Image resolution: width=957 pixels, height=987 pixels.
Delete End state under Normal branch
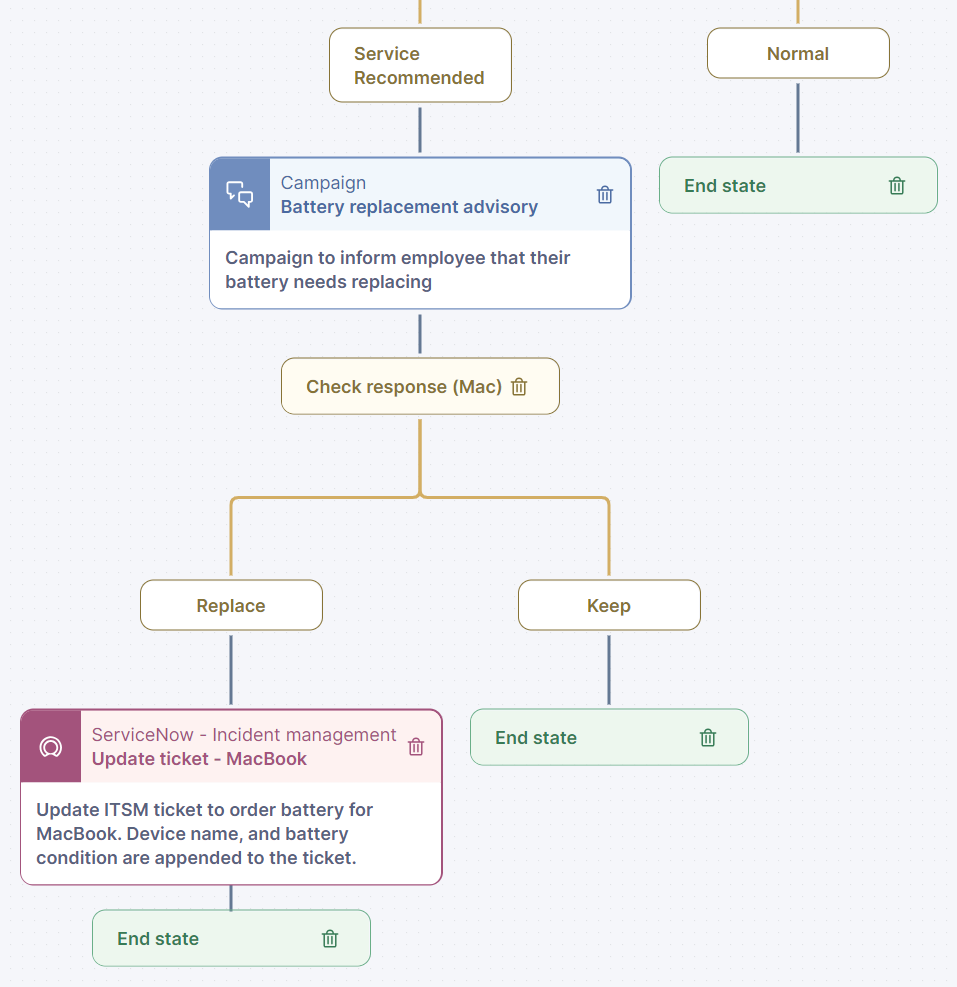tap(897, 186)
